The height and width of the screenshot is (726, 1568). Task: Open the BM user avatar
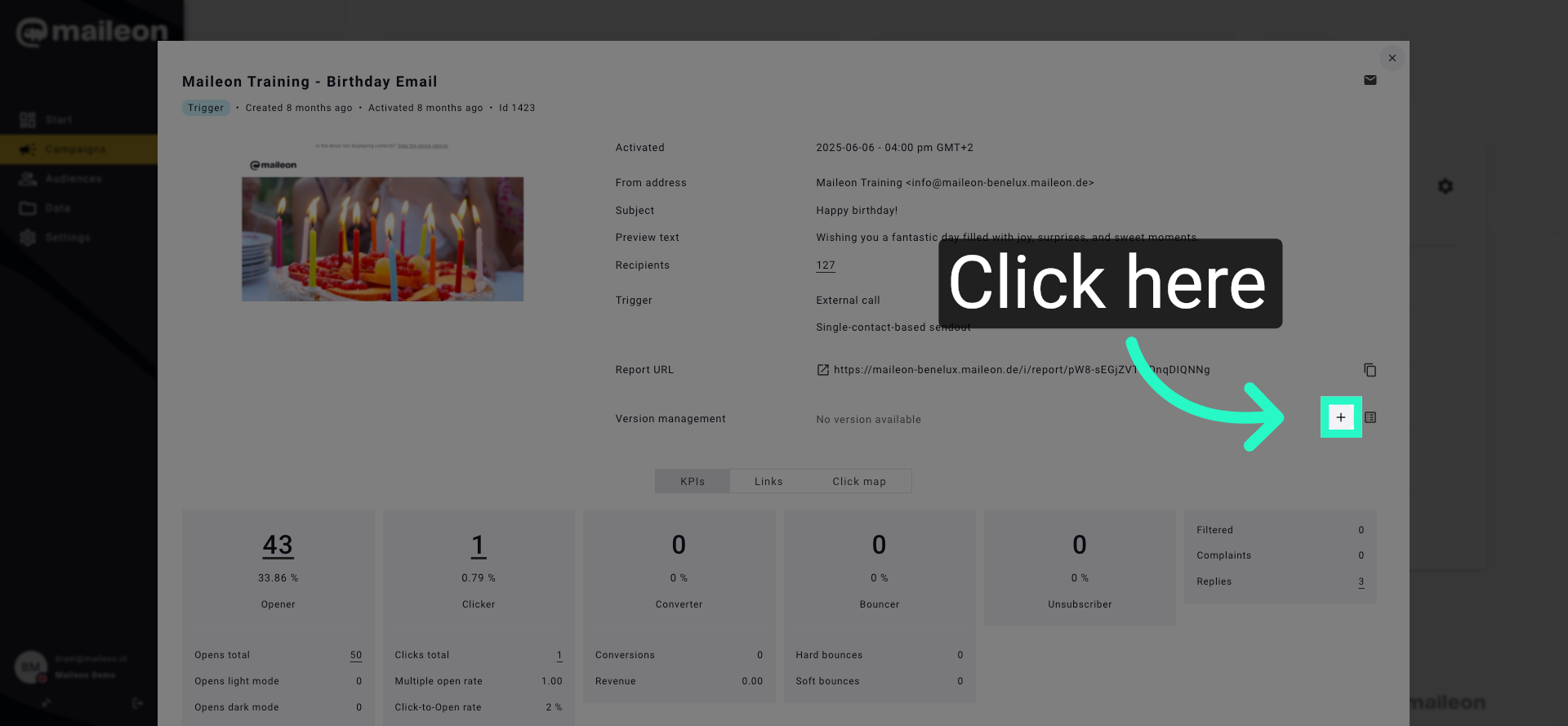click(x=31, y=667)
